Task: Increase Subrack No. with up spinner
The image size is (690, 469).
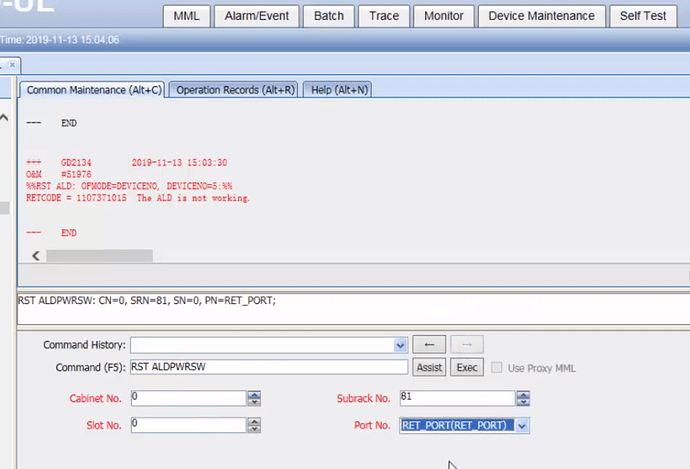Action: point(523,395)
